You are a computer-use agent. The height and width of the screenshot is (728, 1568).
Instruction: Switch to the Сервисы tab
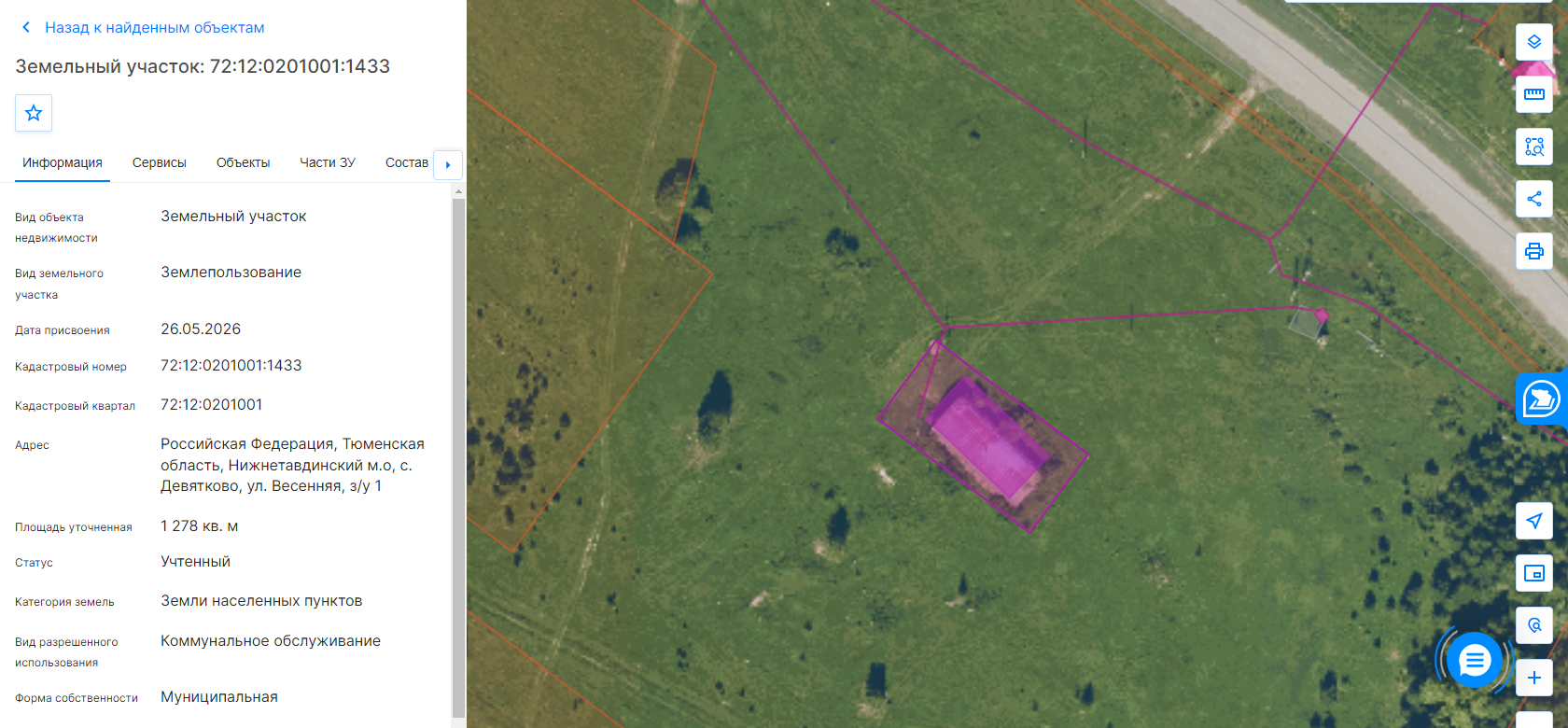coord(160,162)
